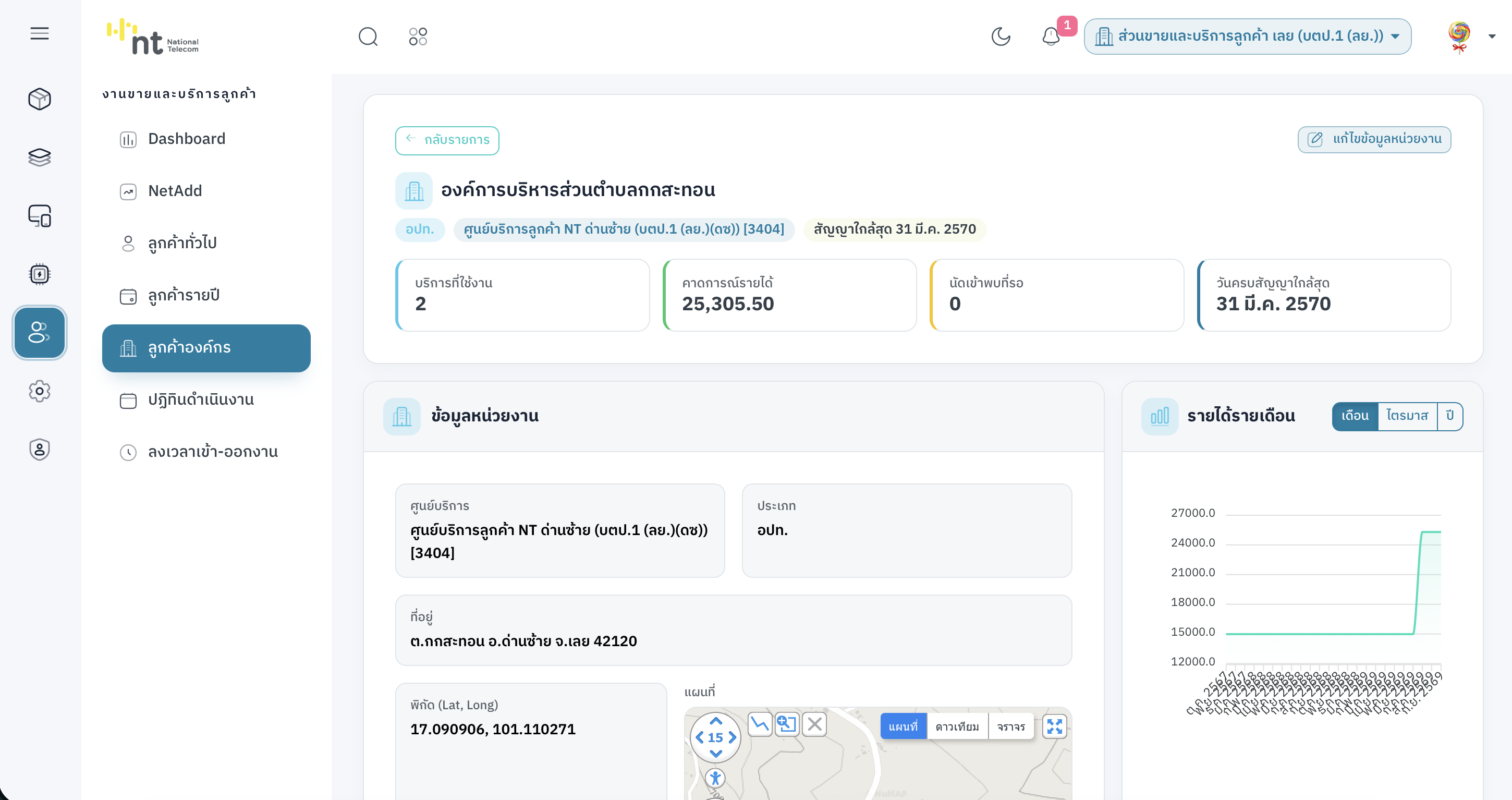The height and width of the screenshot is (800, 1512).
Task: Click the highlighted customers sidebar icon
Action: (39, 332)
